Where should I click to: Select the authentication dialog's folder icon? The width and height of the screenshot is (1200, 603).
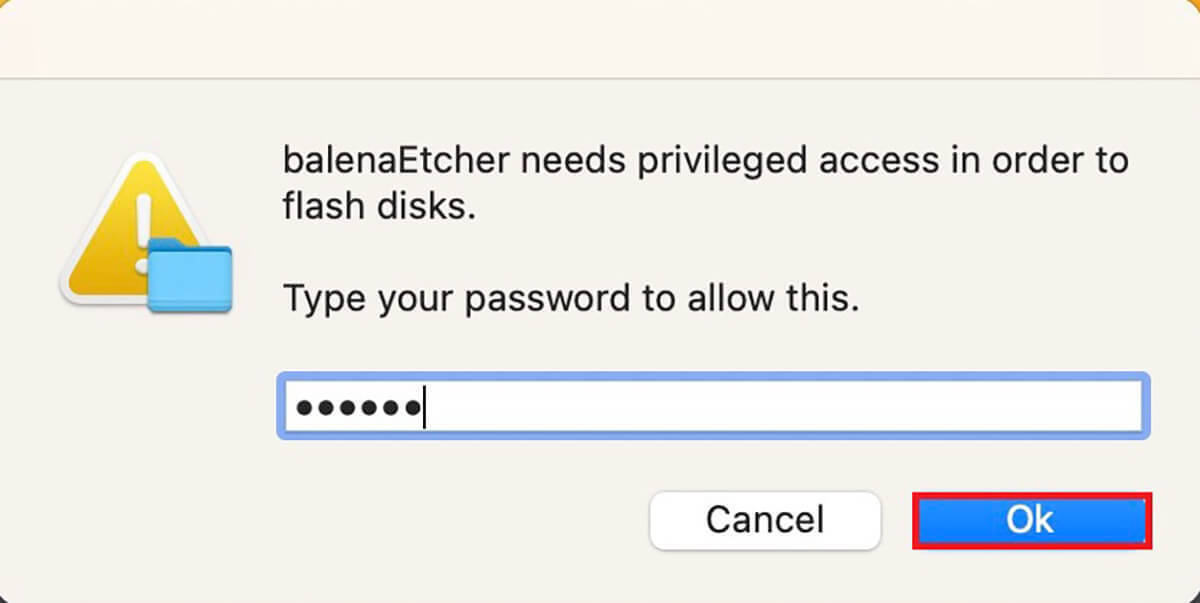click(x=189, y=277)
